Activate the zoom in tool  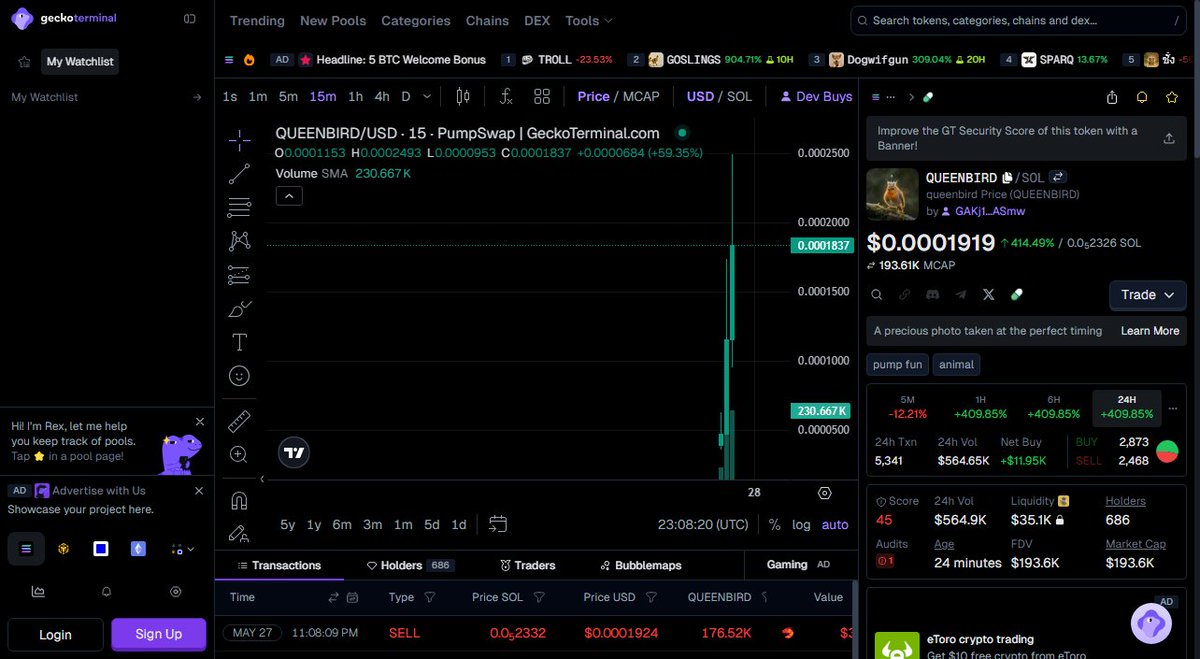coord(239,455)
